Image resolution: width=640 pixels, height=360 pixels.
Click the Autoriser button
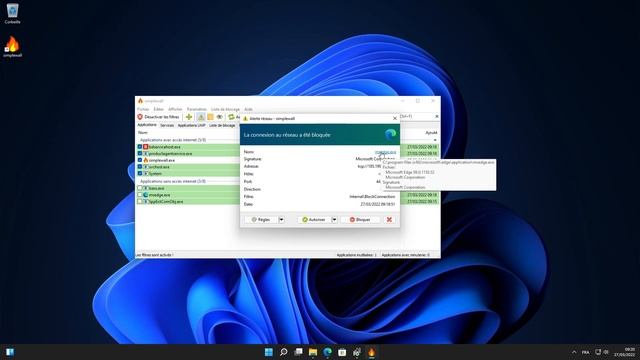pos(314,220)
